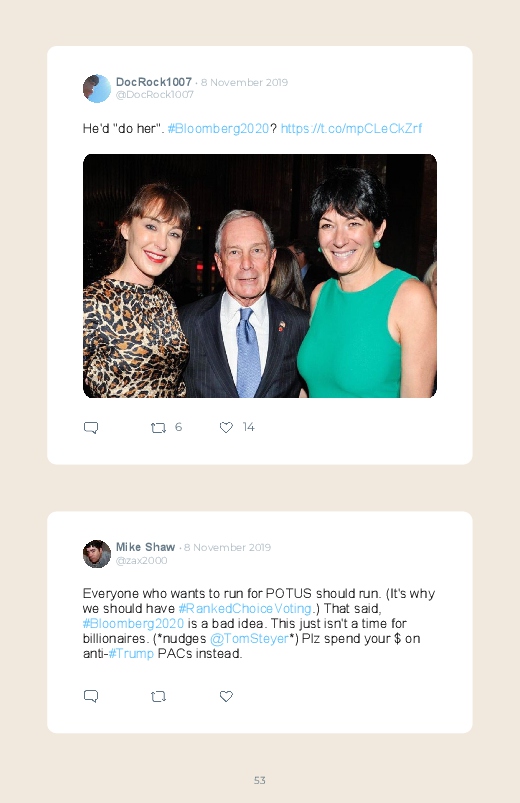Open the @TomSteyer mention
The height and width of the screenshot is (803, 520).
[249, 639]
